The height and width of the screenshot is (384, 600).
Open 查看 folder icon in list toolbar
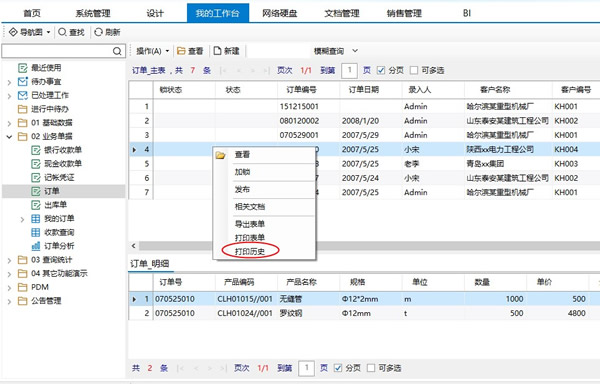[181, 51]
